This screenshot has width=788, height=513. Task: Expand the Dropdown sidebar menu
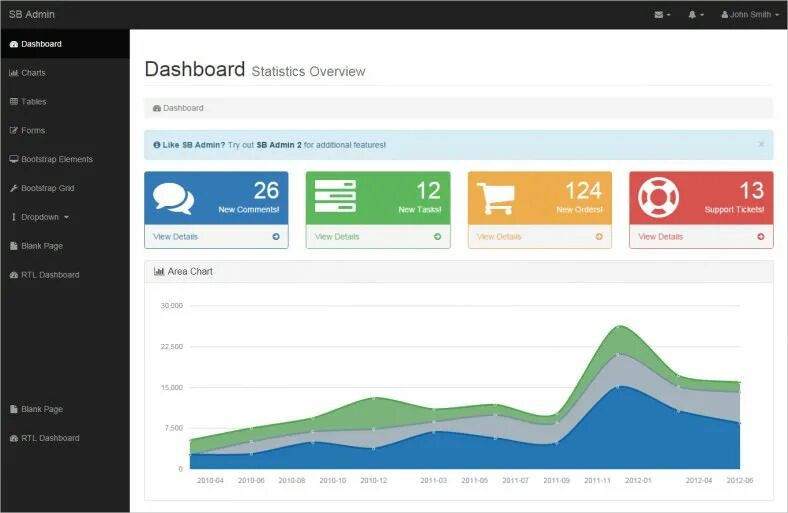65,217
